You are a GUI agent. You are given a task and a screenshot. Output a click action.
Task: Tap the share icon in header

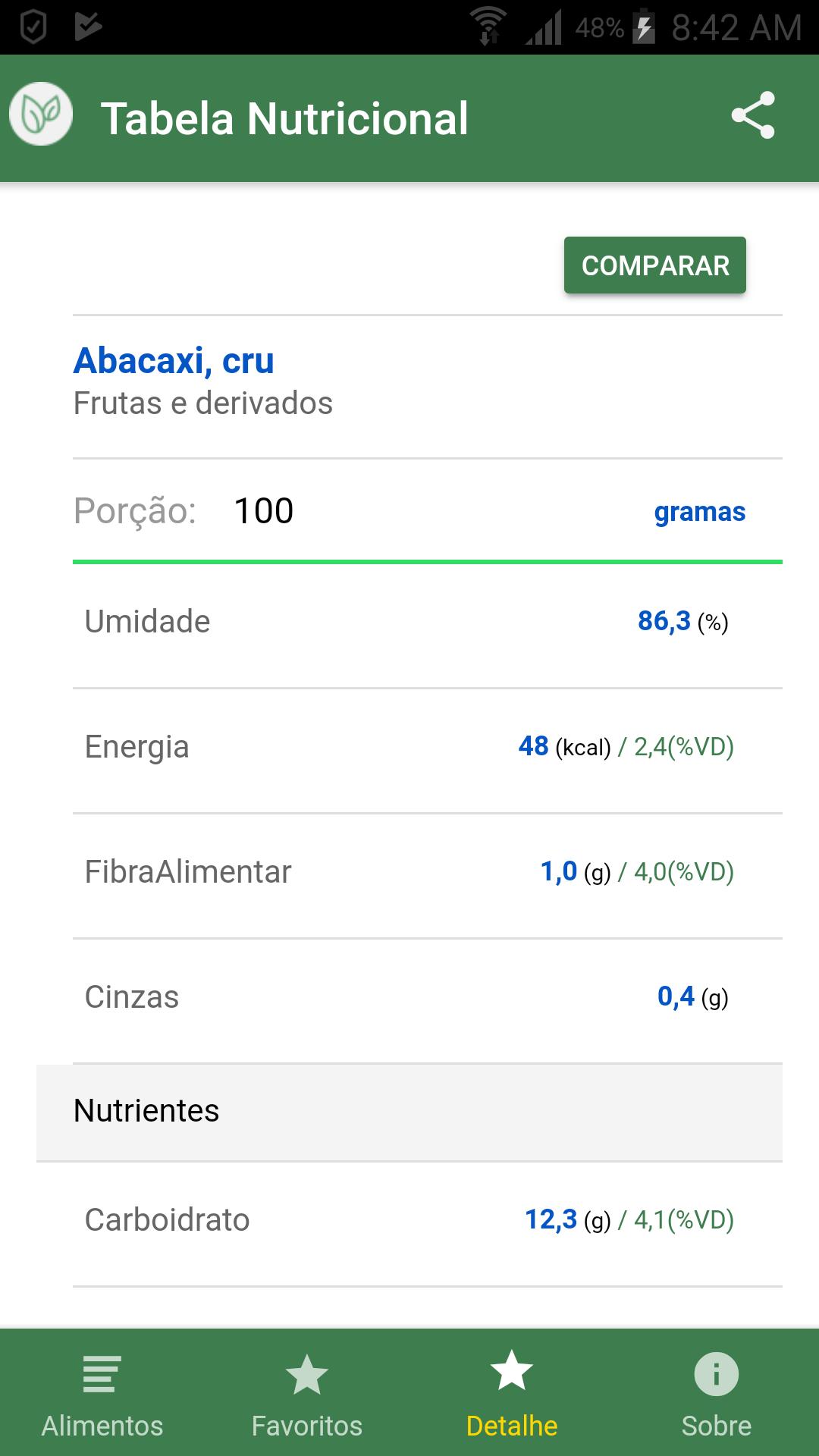click(753, 115)
